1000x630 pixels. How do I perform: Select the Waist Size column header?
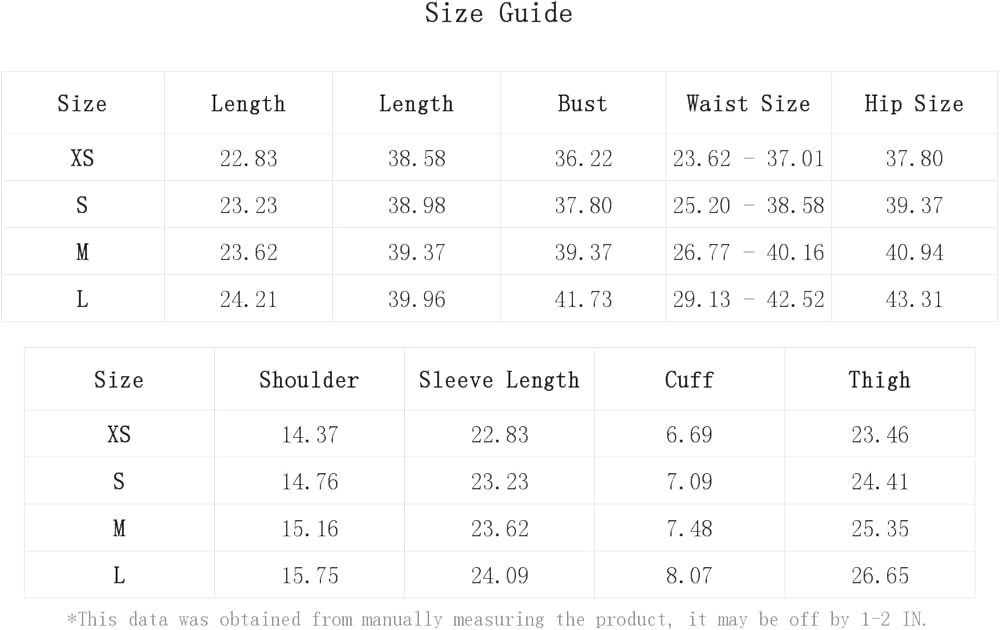click(748, 104)
